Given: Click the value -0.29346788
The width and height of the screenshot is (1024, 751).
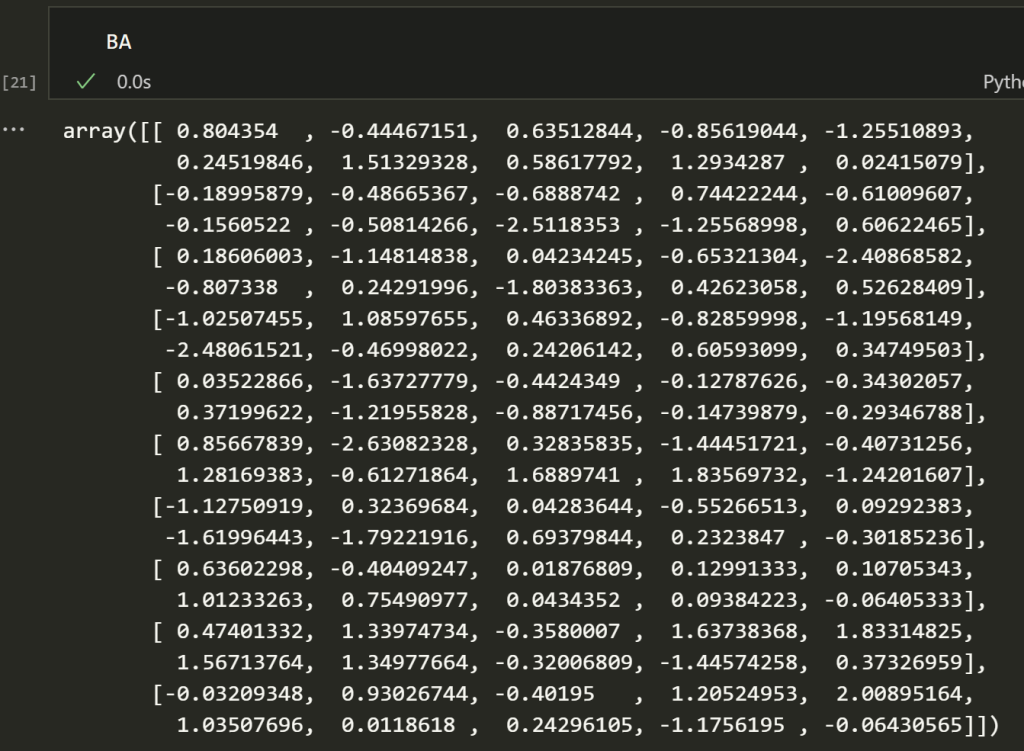Looking at the screenshot, I should coord(893,413).
